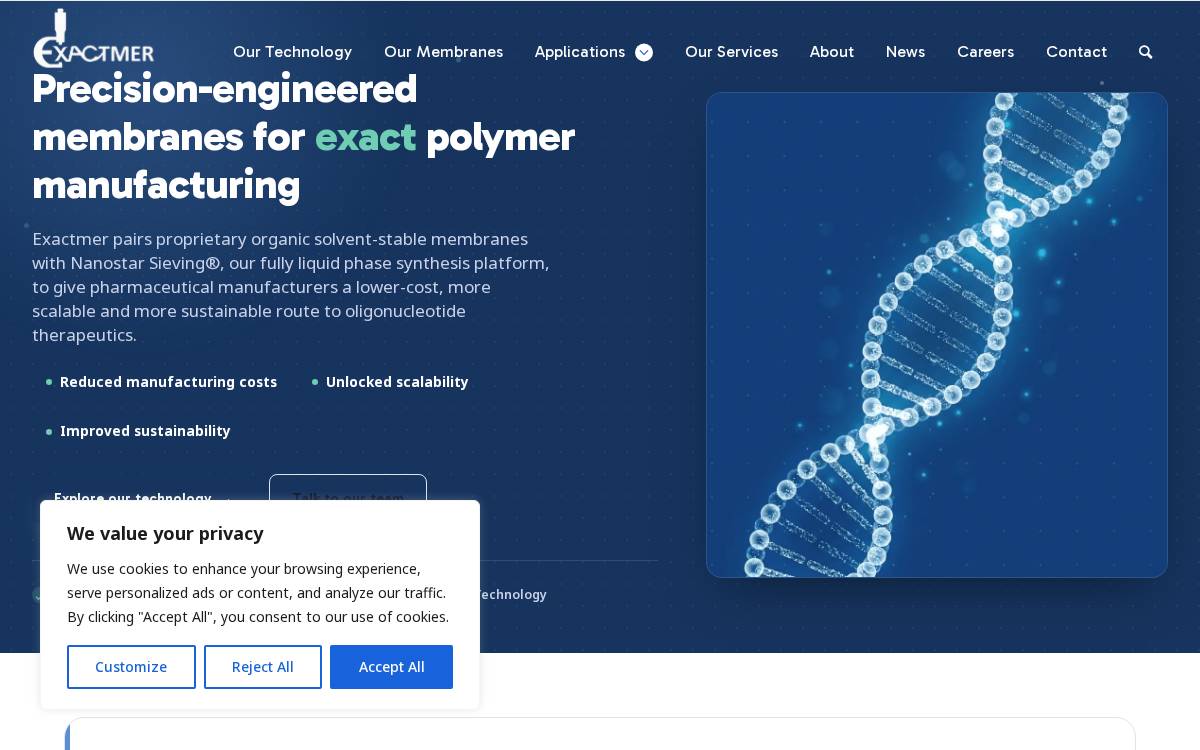Click the DNA helix hero image

coord(937,335)
